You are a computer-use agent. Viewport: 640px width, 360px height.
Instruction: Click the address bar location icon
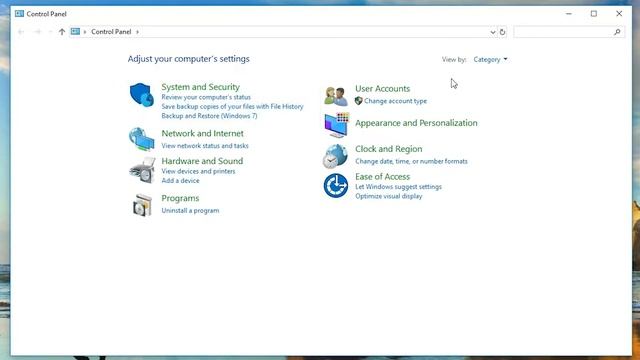75,31
